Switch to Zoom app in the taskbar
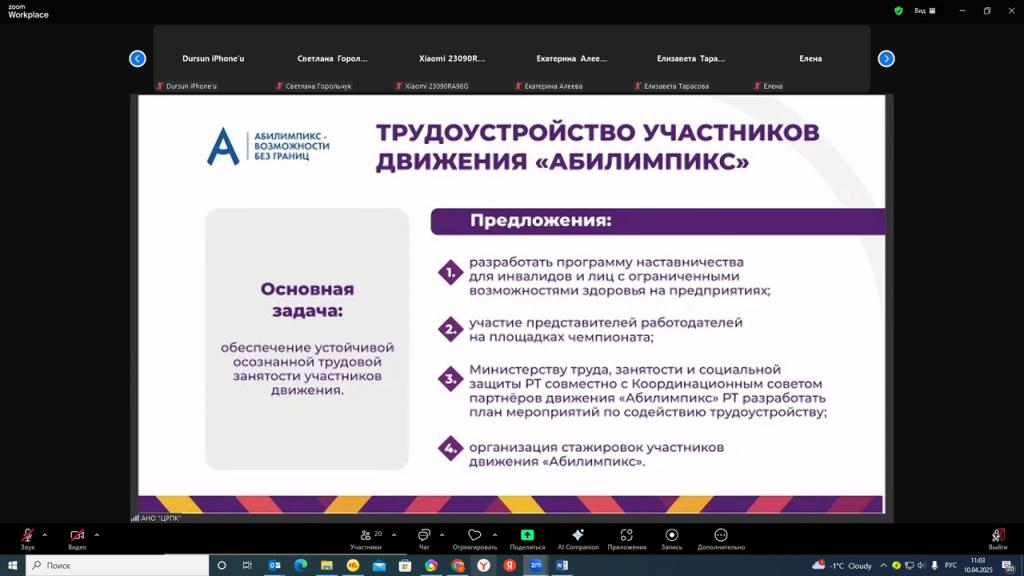 click(x=536, y=566)
